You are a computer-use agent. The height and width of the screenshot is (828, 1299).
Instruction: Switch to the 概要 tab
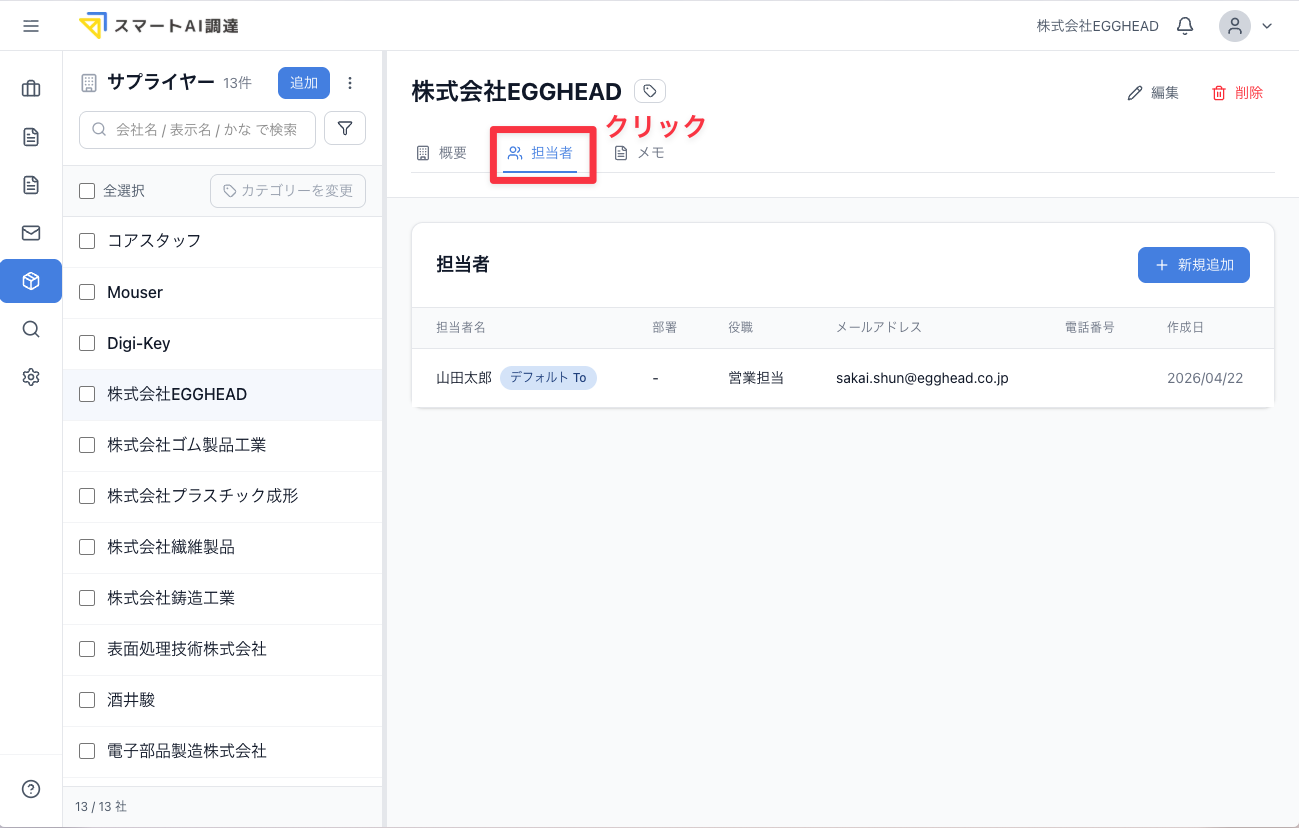tap(441, 153)
